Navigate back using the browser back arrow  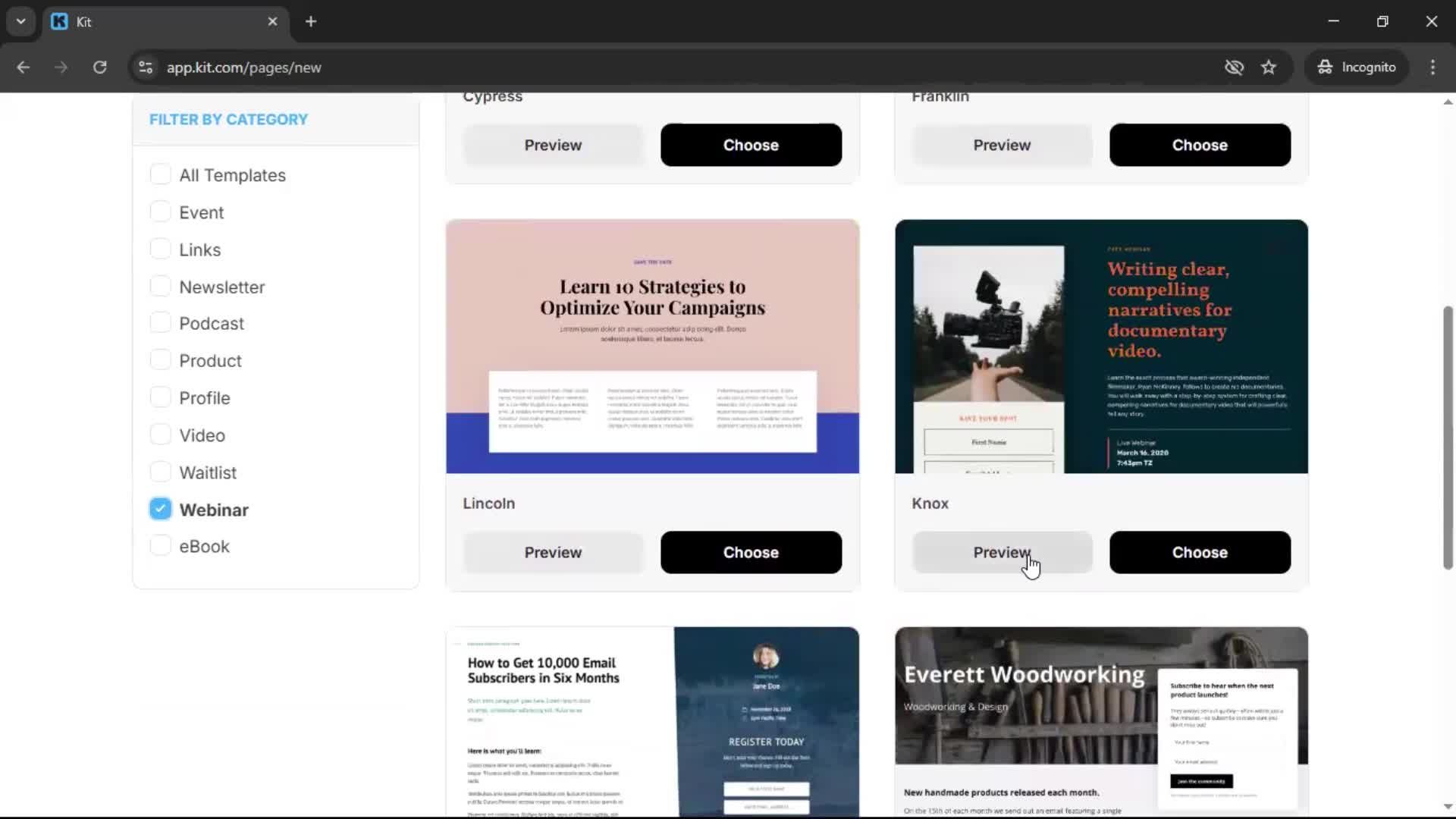[24, 67]
